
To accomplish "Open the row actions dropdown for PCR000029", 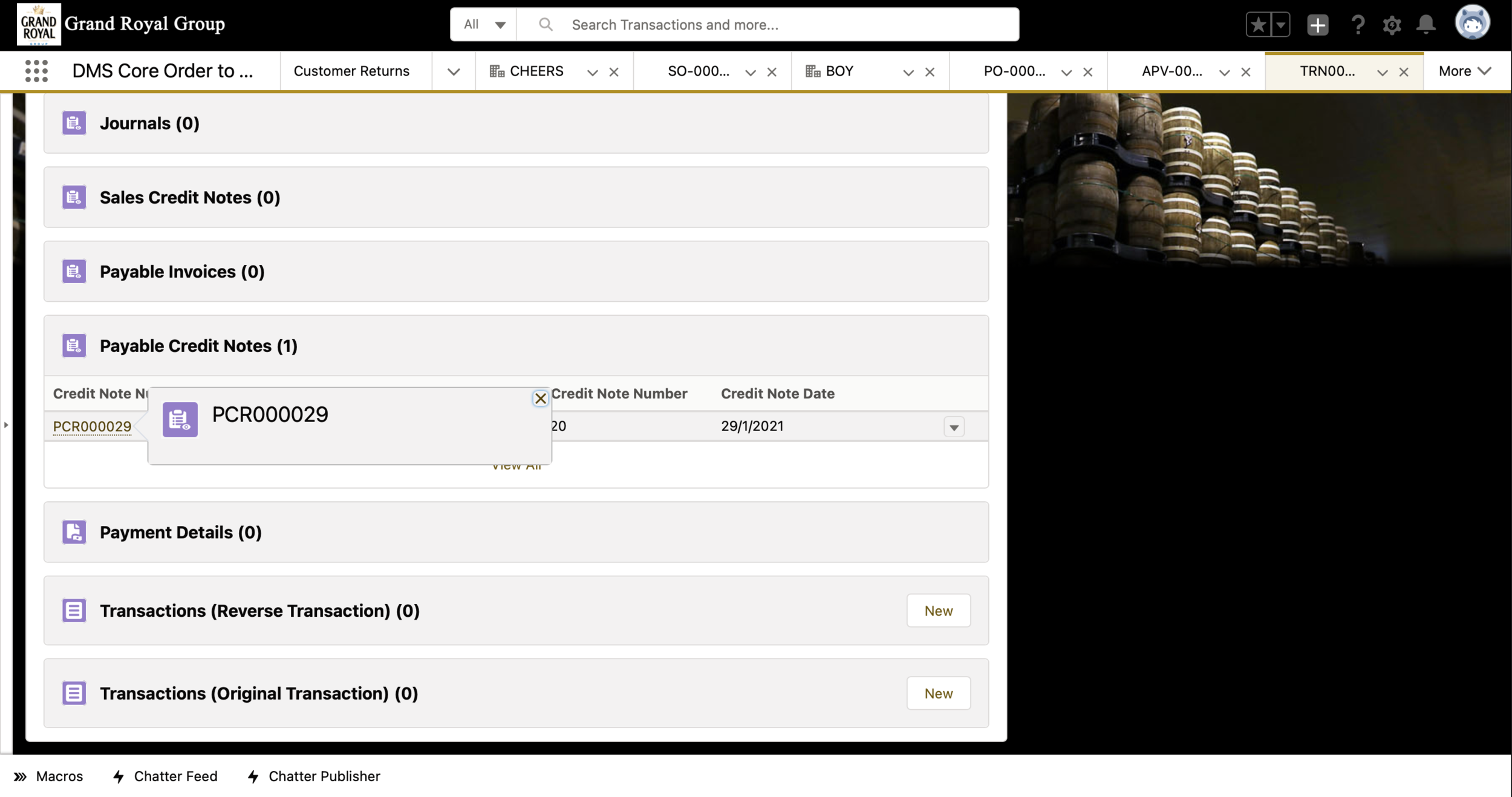I will click(x=954, y=427).
